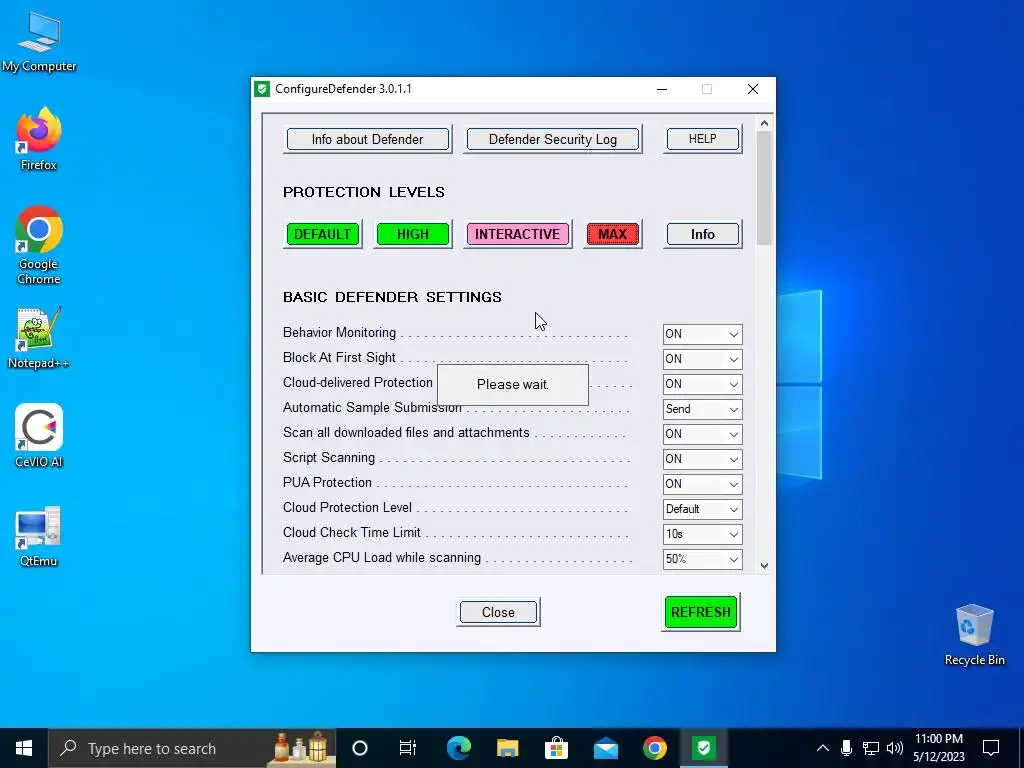The width and height of the screenshot is (1024, 768).
Task: Open the Windows Start menu
Action: [24, 748]
